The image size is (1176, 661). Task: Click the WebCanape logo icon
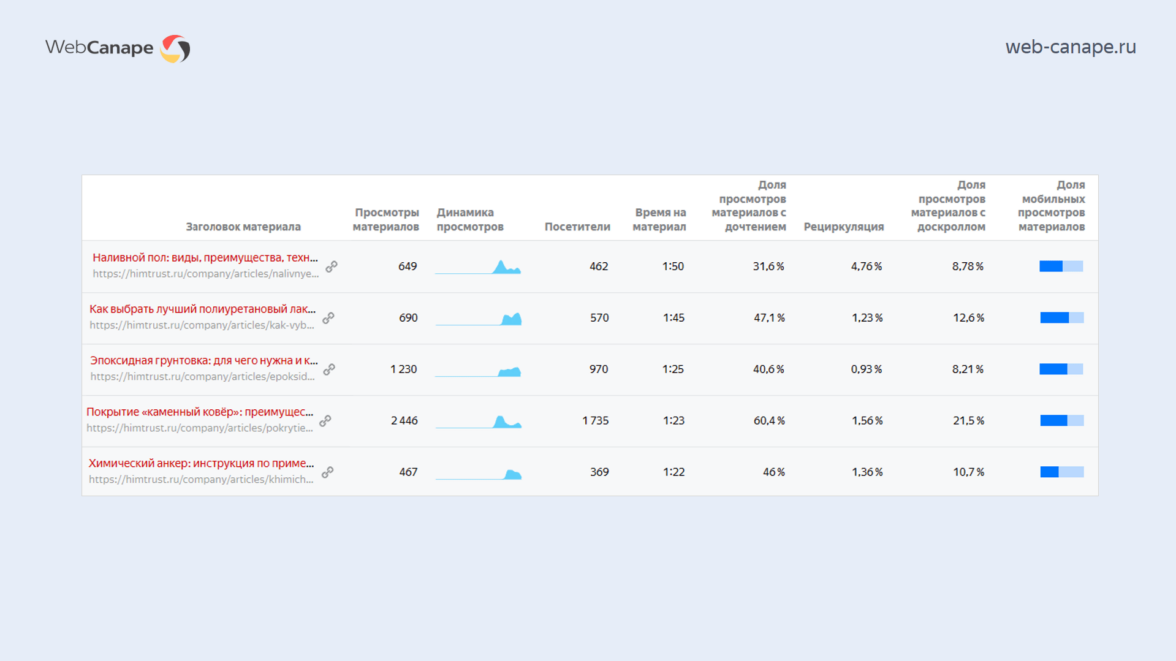pos(175,48)
